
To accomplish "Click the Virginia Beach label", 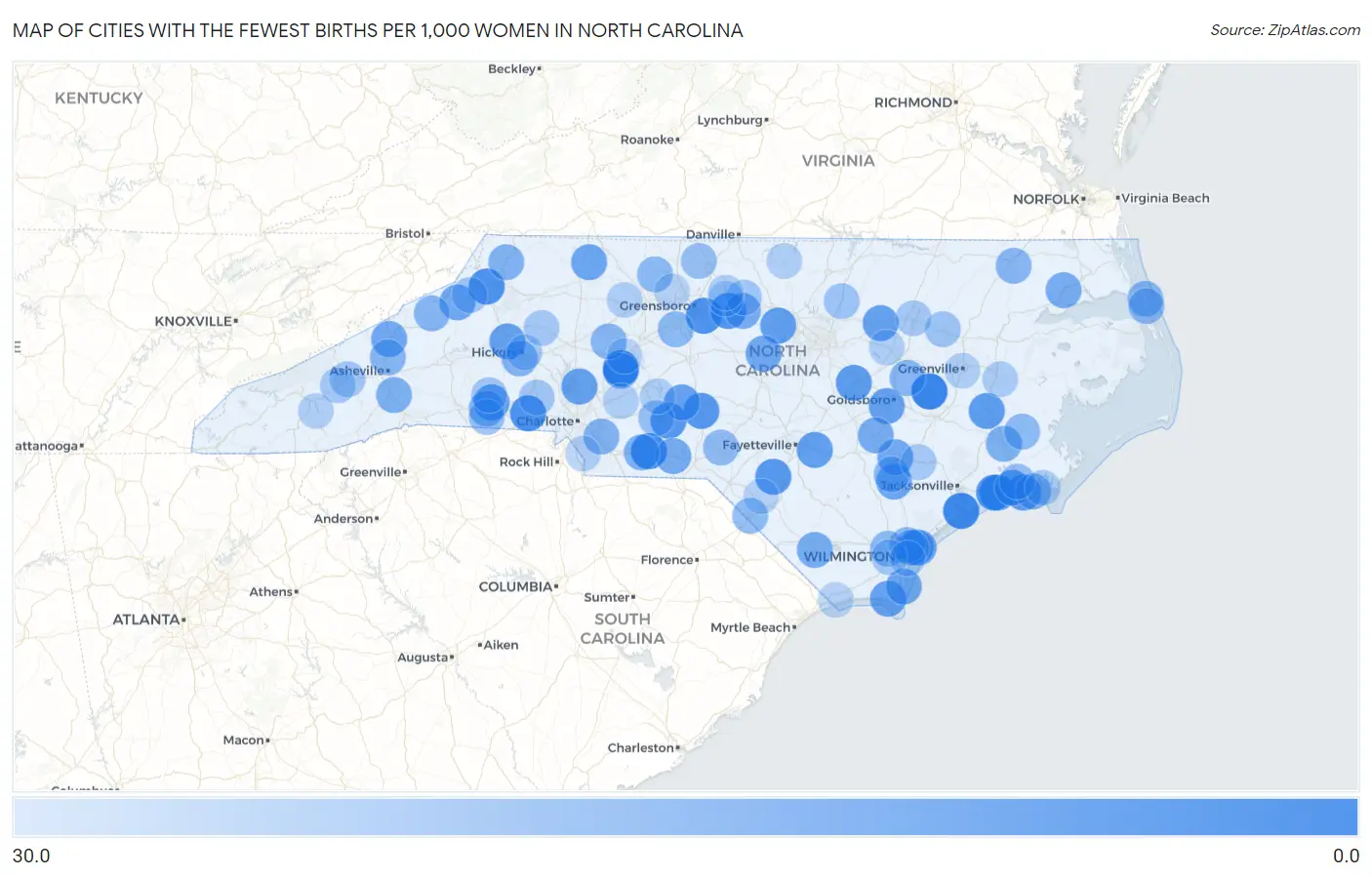I will (1165, 198).
